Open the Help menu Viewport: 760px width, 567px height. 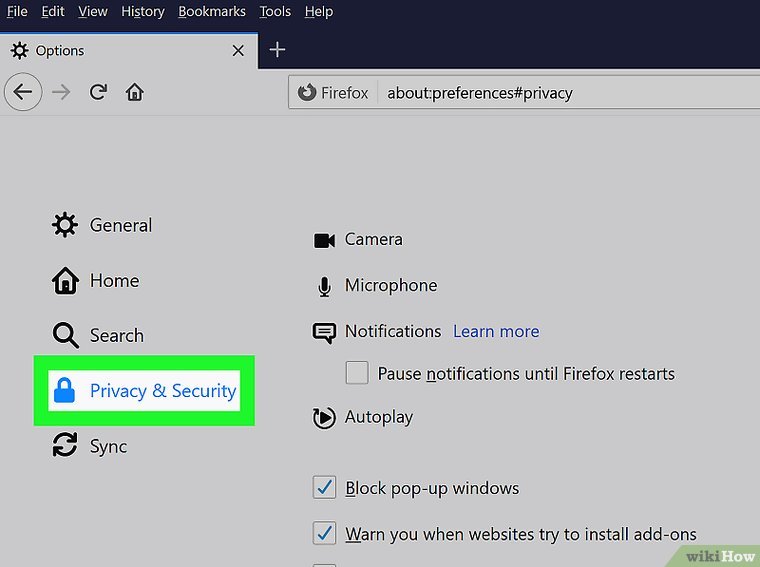(318, 11)
